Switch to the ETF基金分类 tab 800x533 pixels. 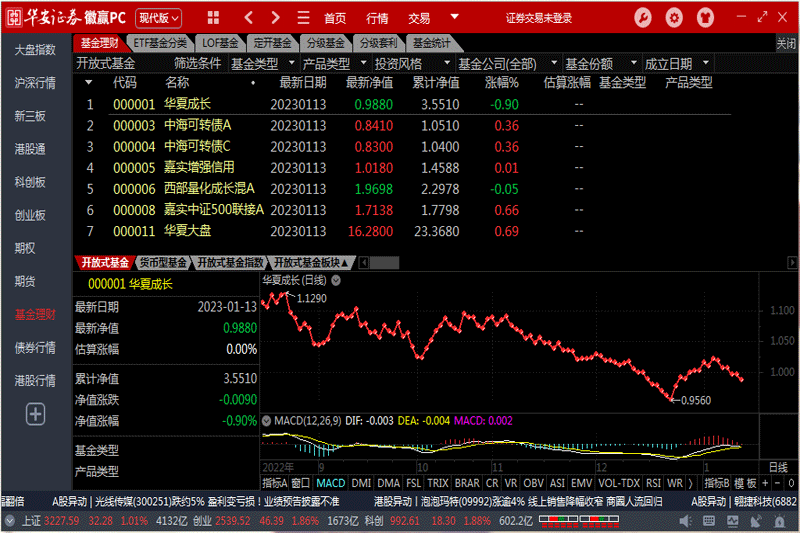pos(161,43)
